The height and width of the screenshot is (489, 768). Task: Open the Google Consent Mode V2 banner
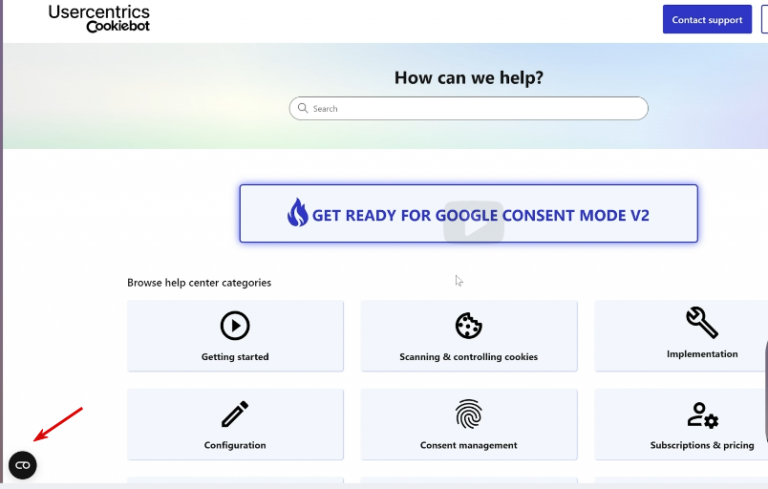[x=468, y=214]
